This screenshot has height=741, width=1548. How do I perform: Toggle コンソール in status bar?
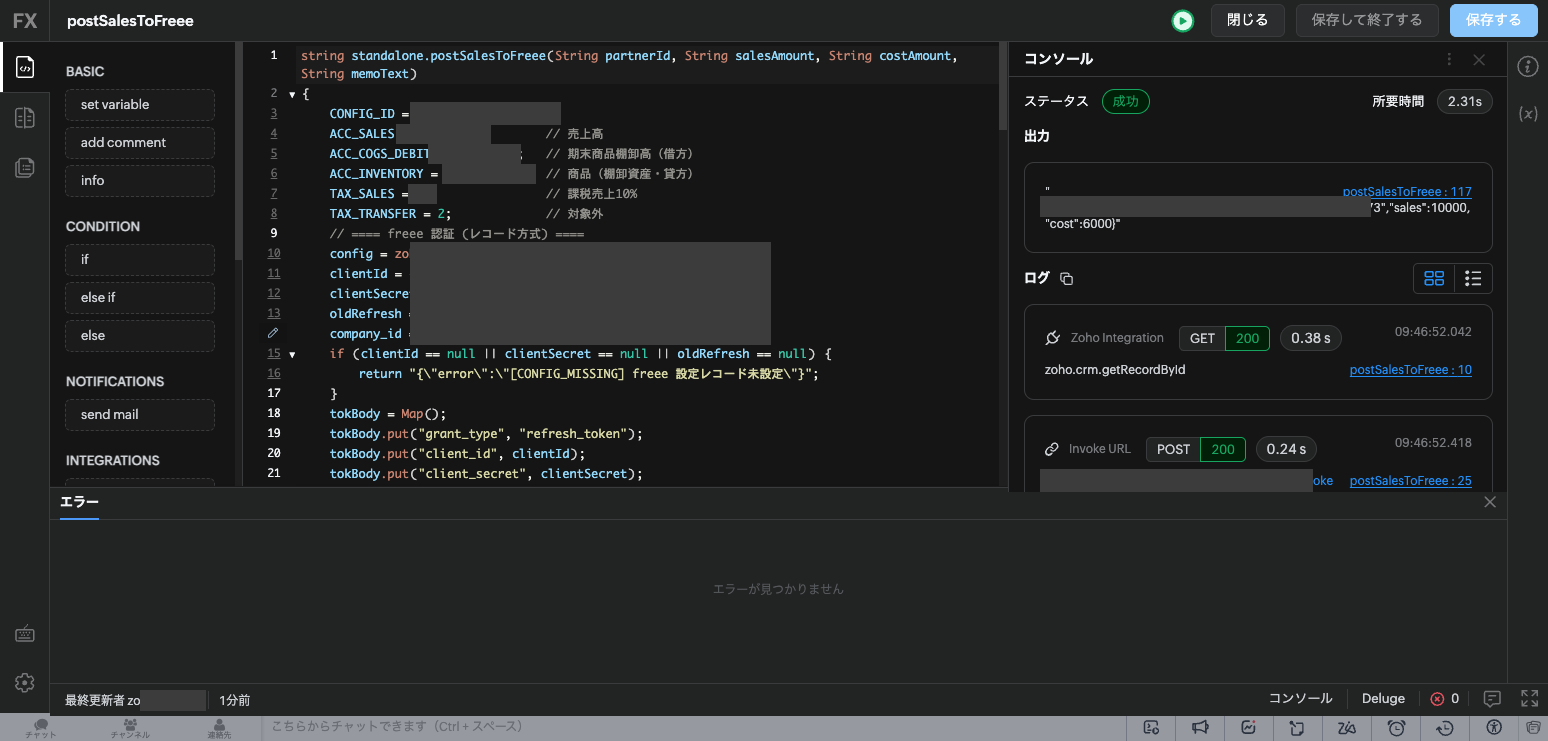click(x=1300, y=699)
